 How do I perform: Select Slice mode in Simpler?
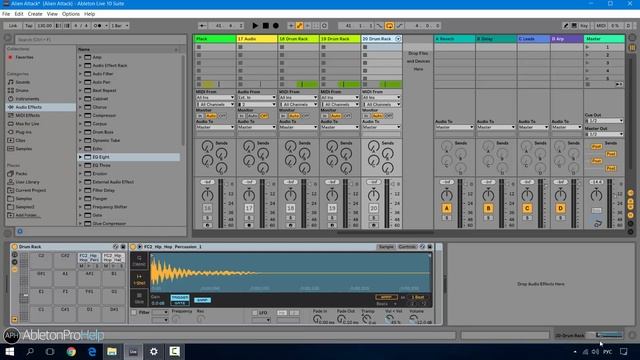(x=139, y=298)
